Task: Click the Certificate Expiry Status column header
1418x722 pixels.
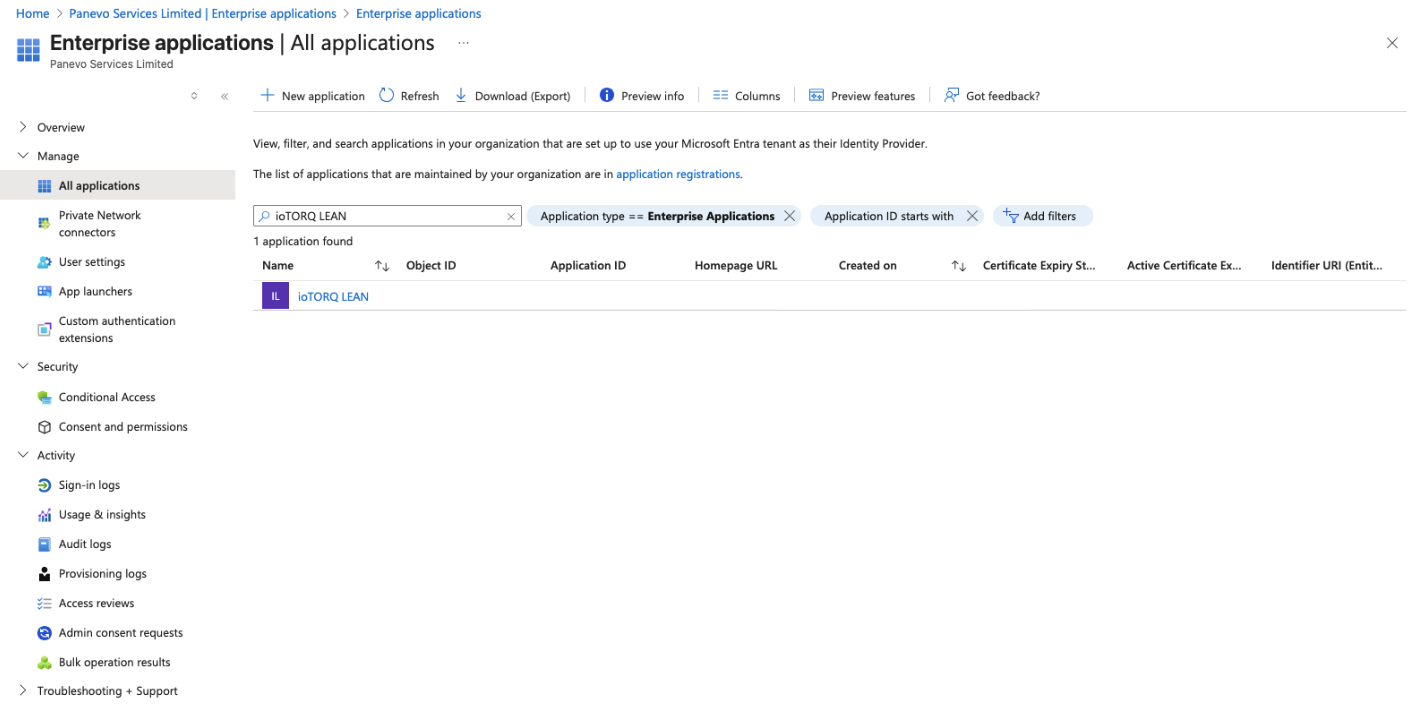Action: click(1039, 266)
